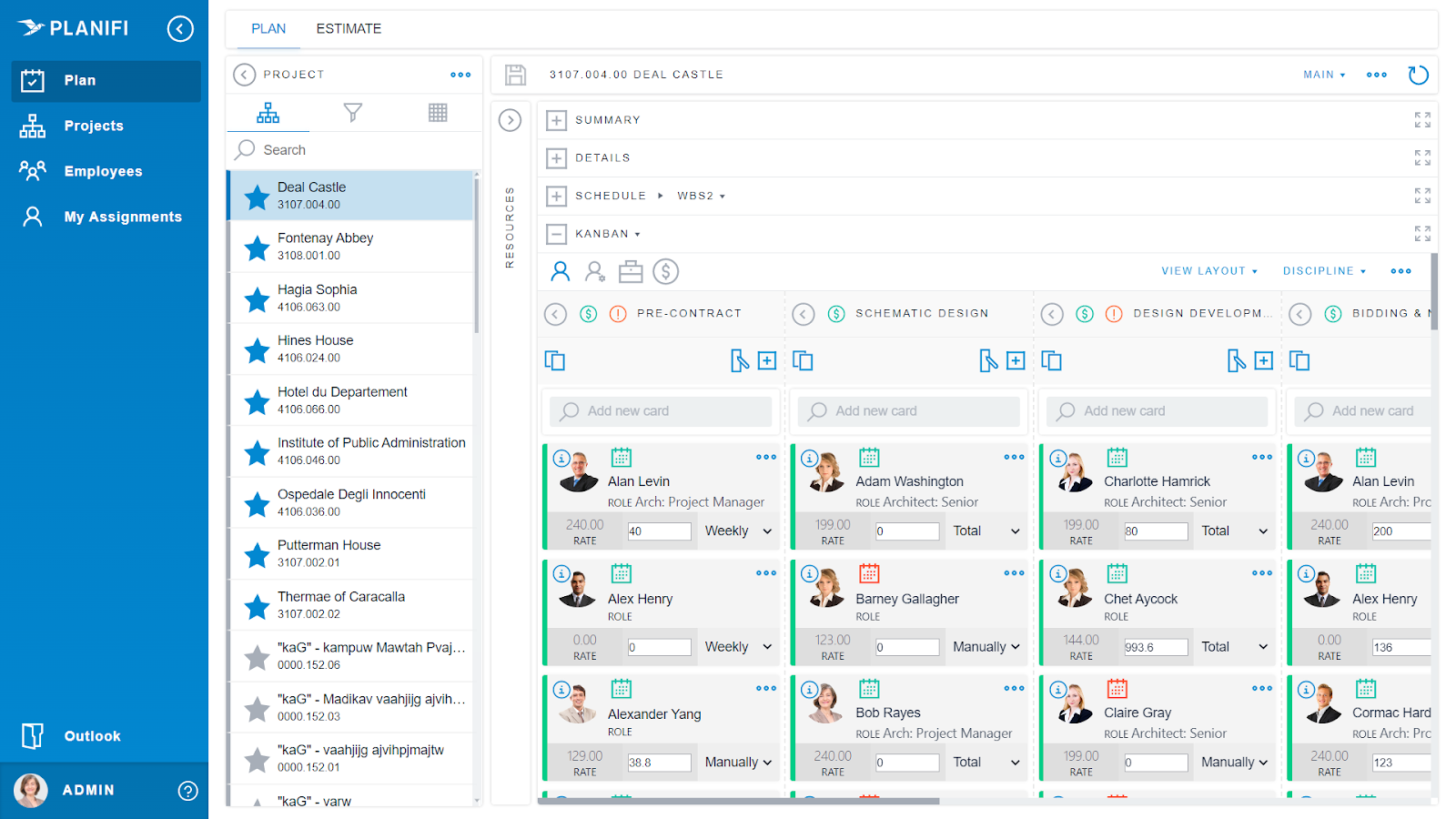This screenshot has width=1456, height=819.
Task: Open Employees from the sidebar
Action: pos(103,171)
